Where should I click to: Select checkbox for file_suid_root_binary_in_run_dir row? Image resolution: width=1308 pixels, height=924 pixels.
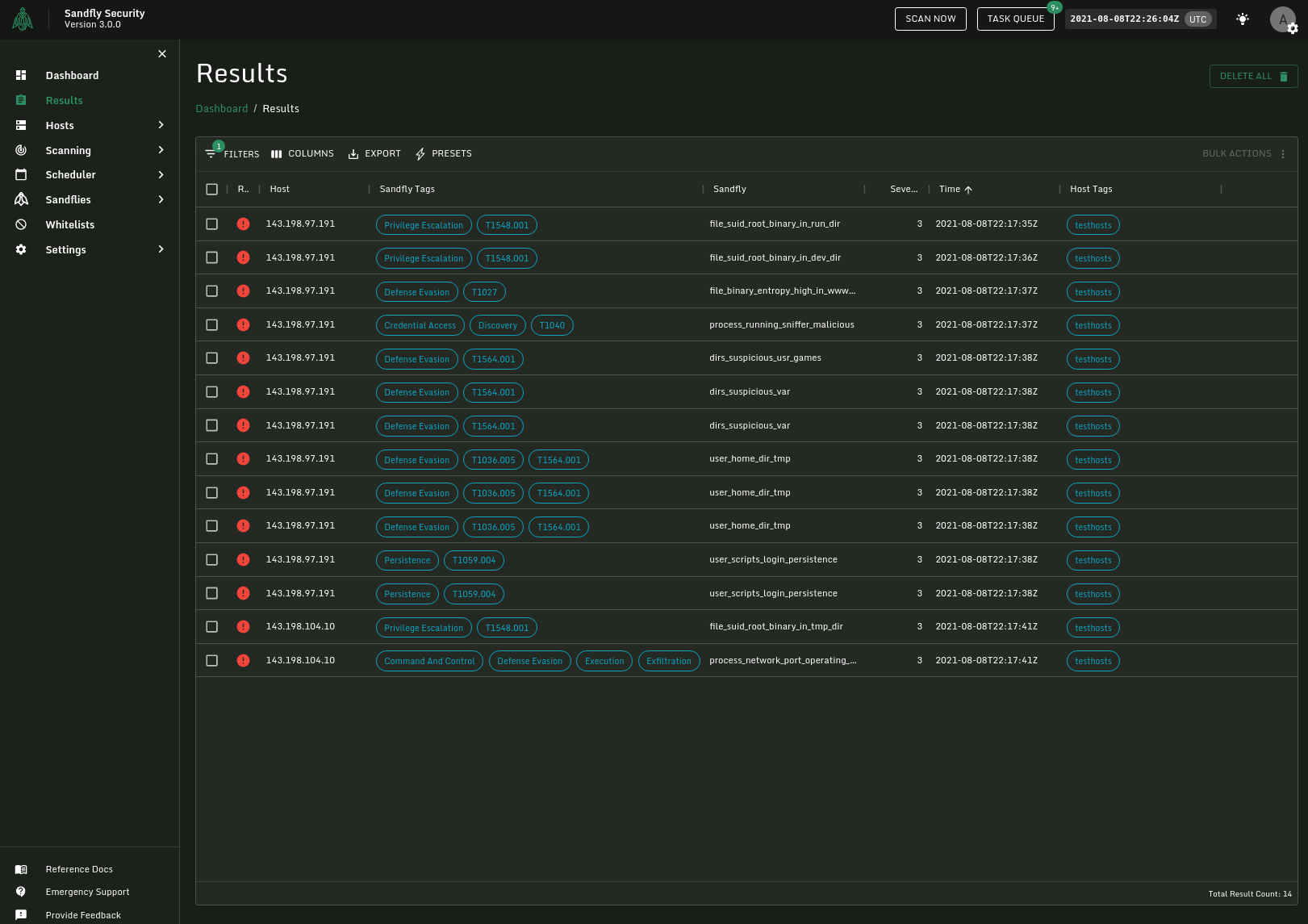(212, 224)
